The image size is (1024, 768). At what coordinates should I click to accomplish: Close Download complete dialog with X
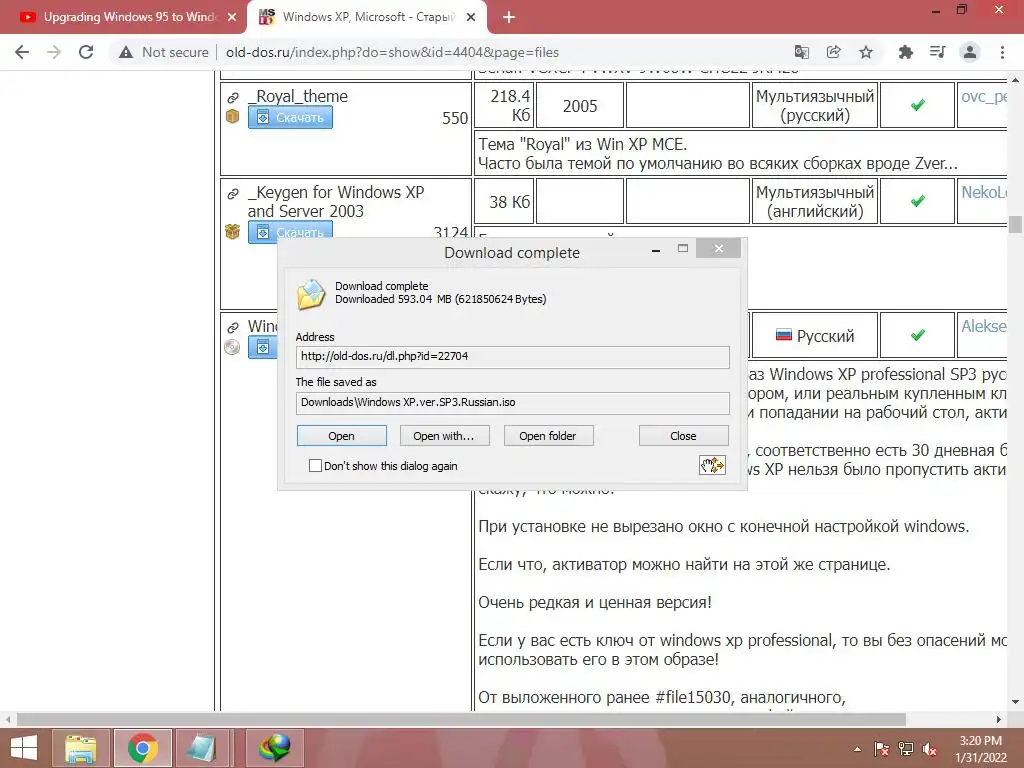(x=718, y=248)
